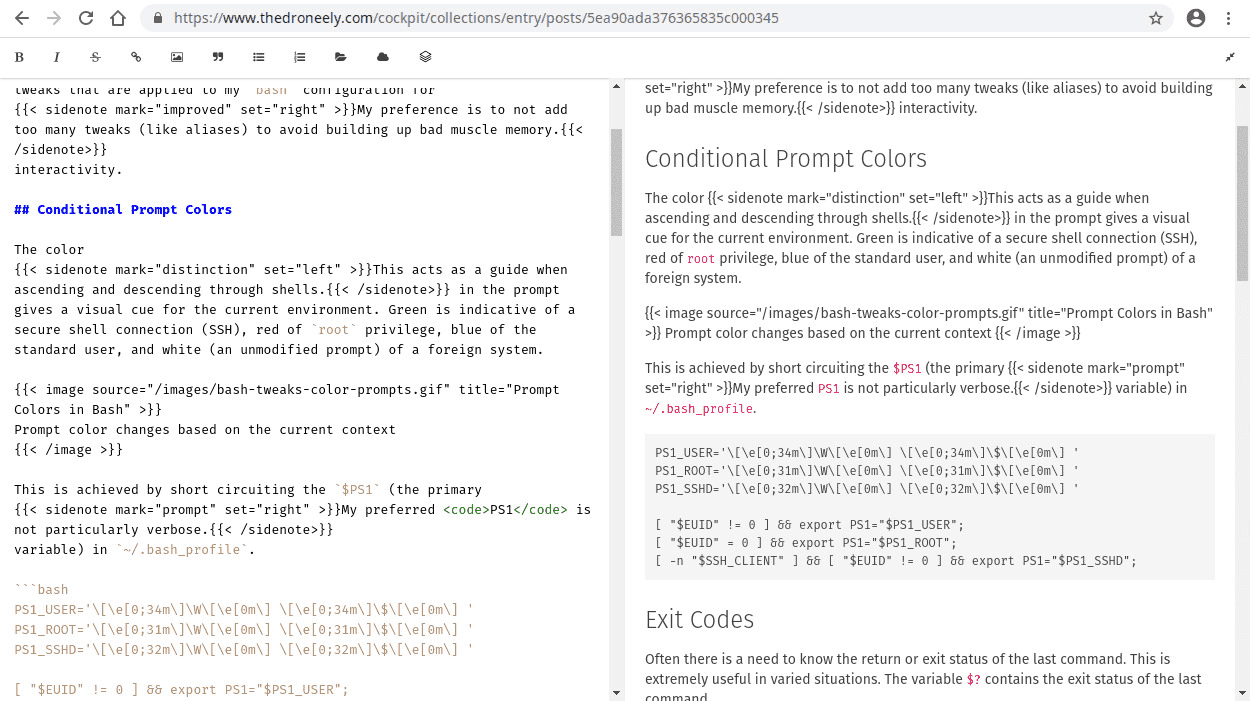
Task: Click the green '<code>' tag in editor
Action: tap(466, 509)
